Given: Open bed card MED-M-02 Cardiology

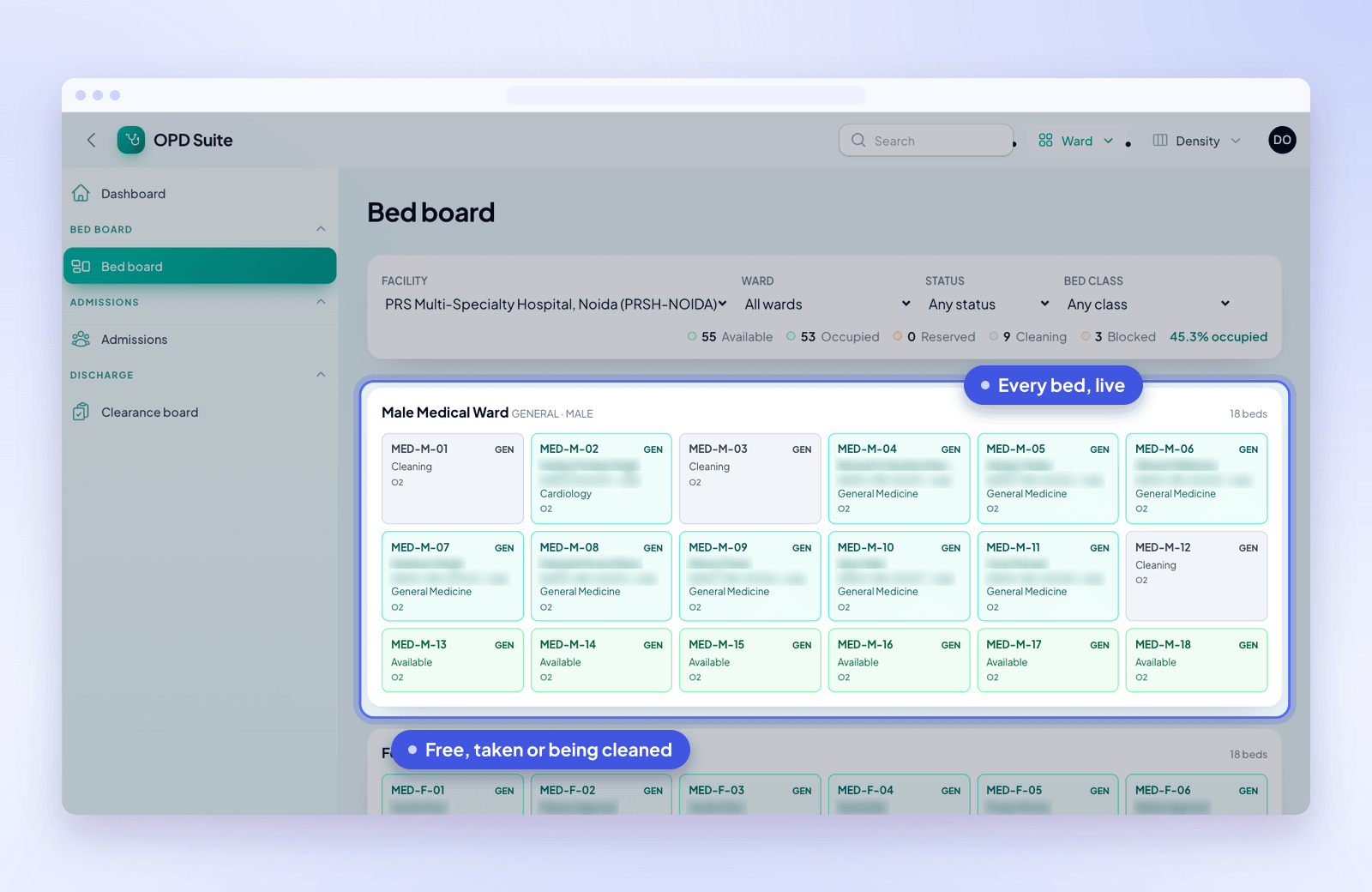Looking at the screenshot, I should tap(601, 479).
